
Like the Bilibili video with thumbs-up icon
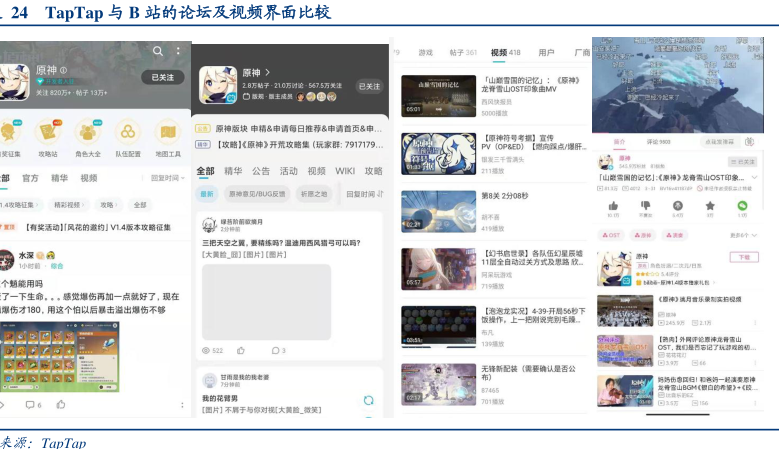click(612, 206)
